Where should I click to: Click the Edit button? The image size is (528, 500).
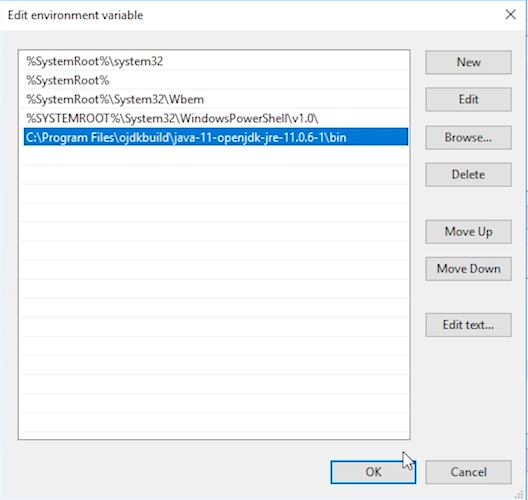tap(468, 99)
